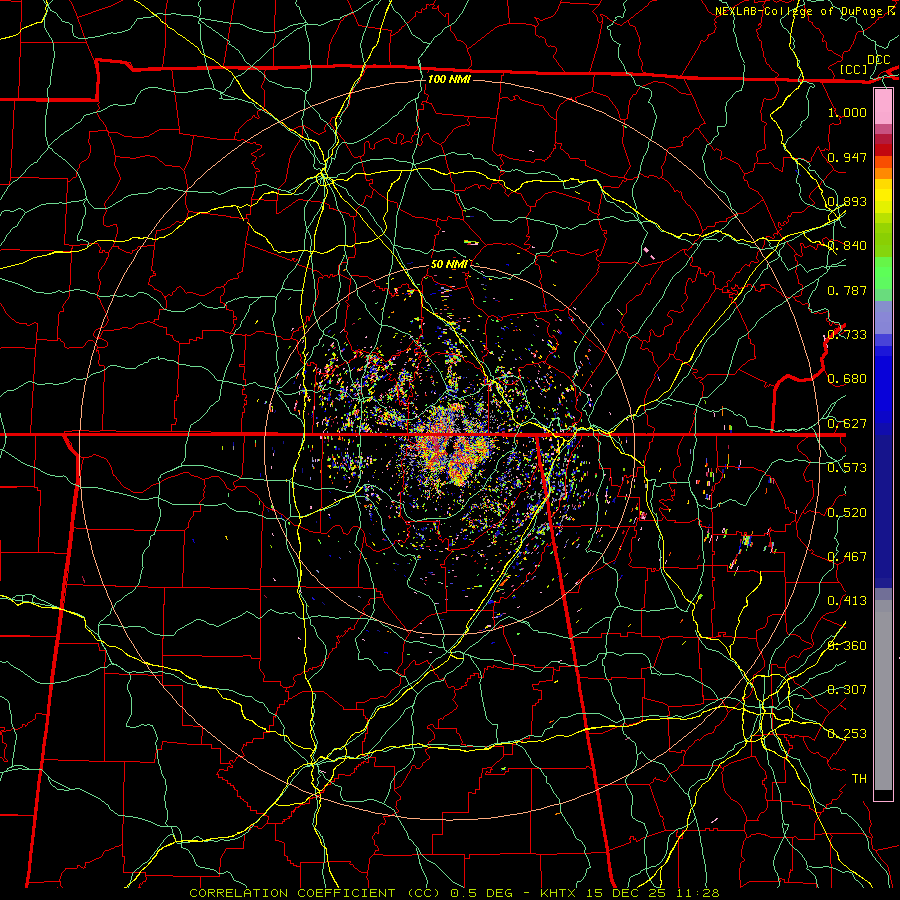Click the 0.360 scale value

[847, 646]
